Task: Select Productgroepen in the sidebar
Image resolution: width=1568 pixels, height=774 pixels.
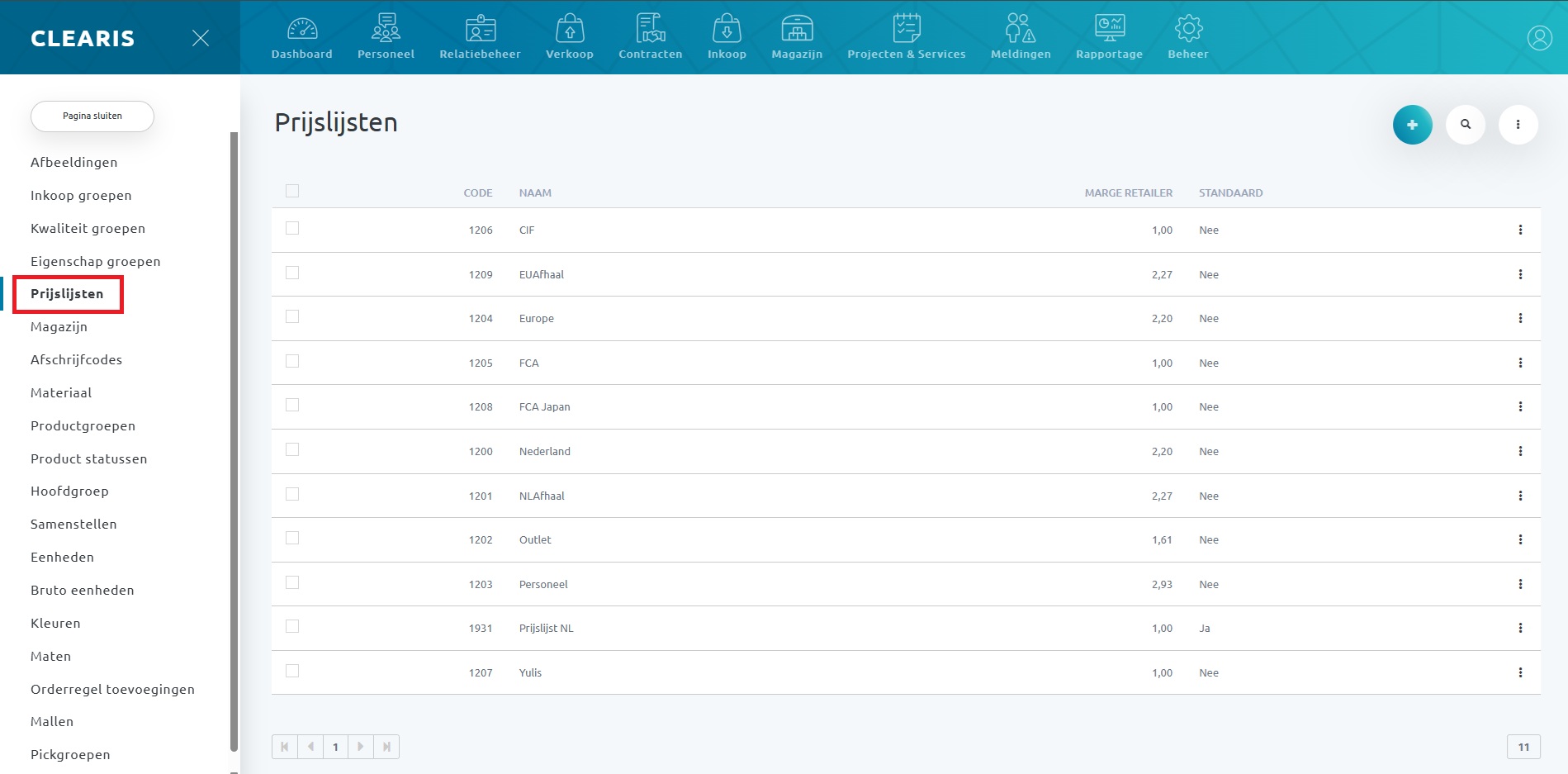Action: (x=83, y=426)
